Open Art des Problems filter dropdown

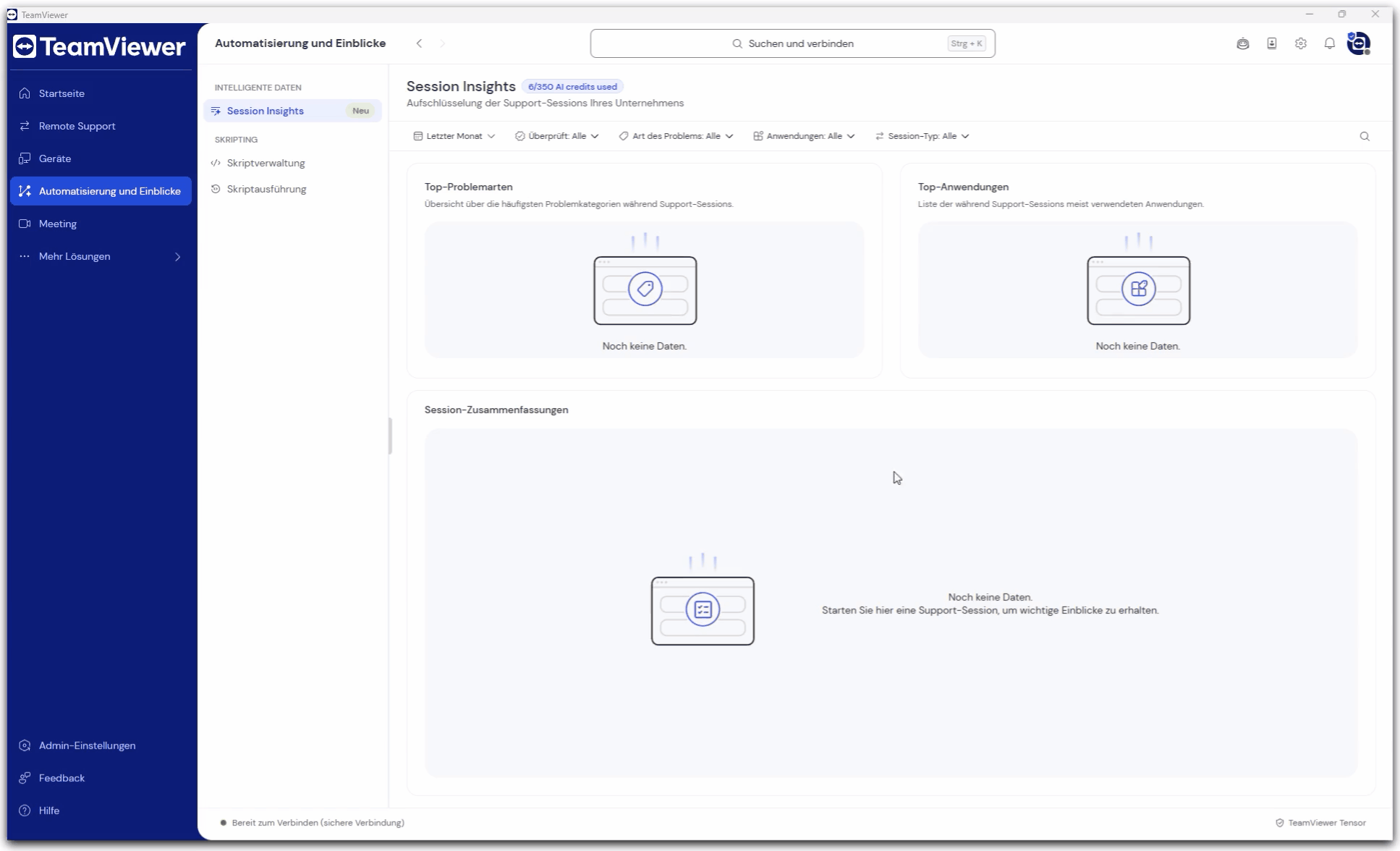click(676, 136)
